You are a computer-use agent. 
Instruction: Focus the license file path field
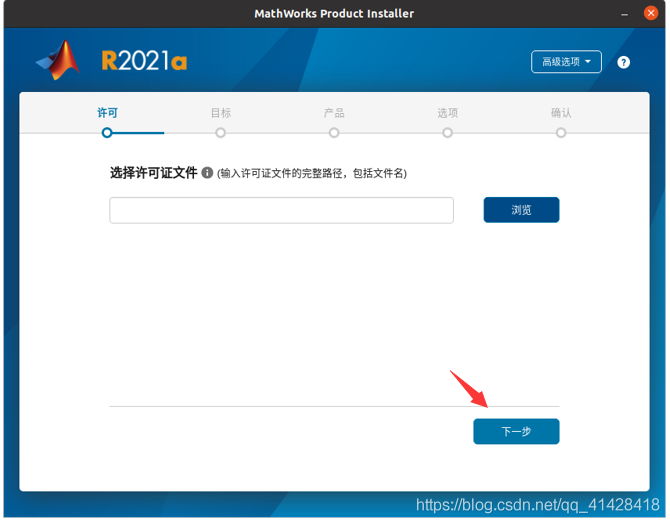coord(282,210)
